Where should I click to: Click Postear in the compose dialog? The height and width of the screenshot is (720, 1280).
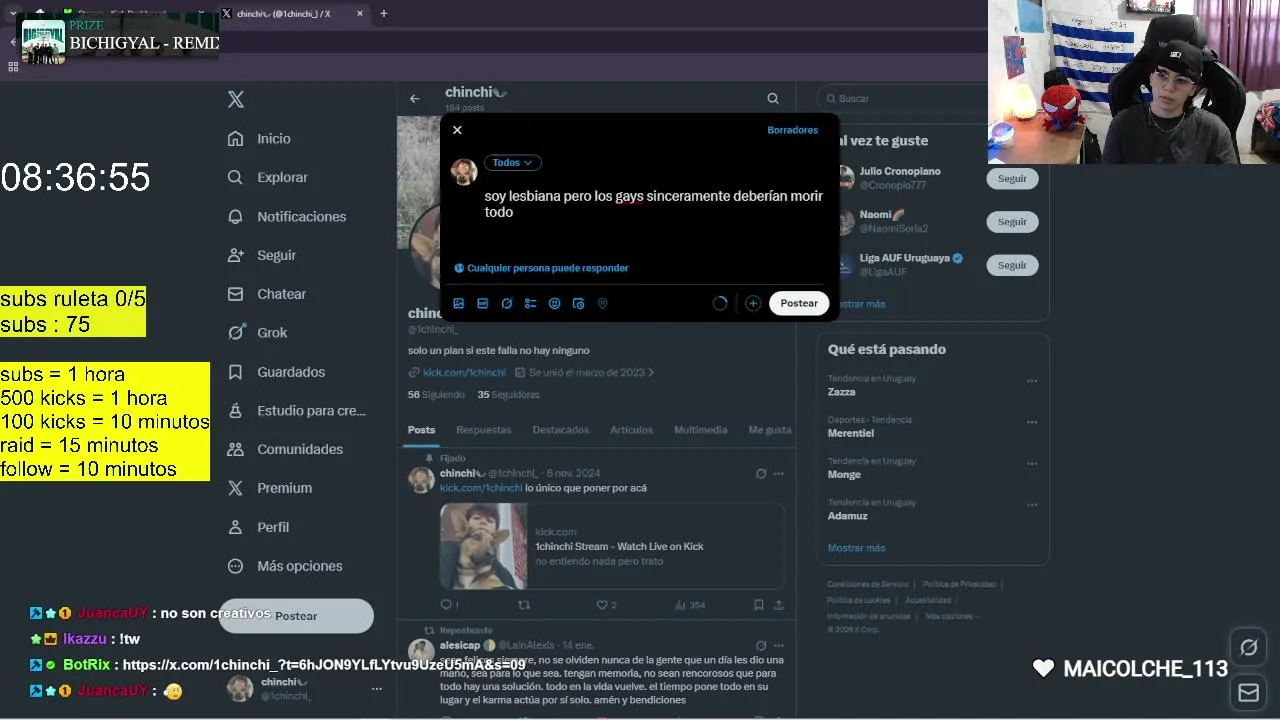799,303
